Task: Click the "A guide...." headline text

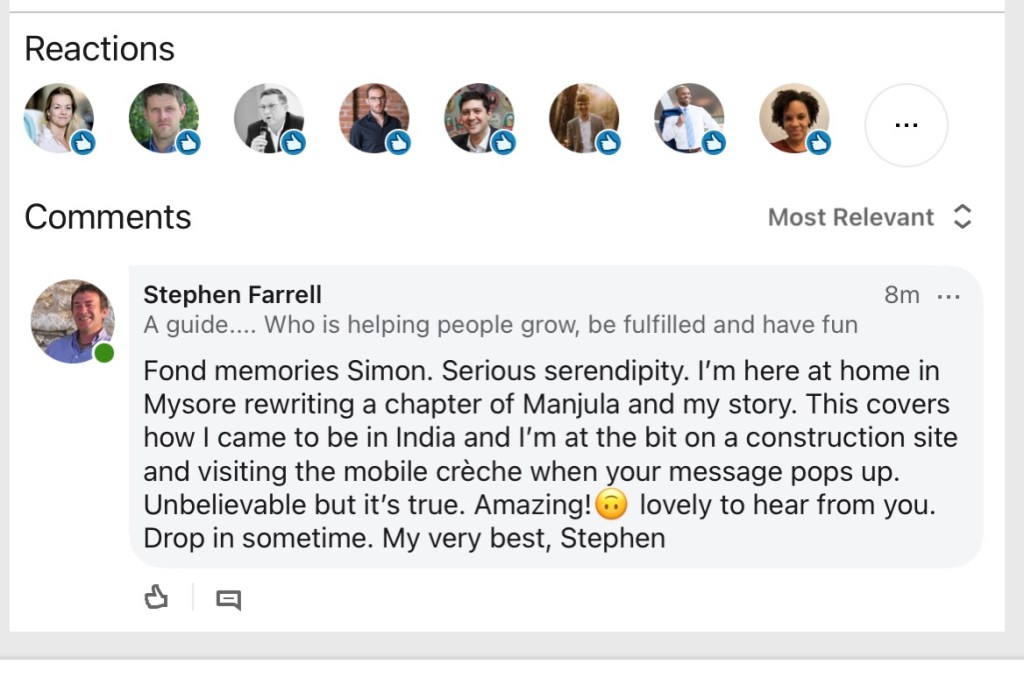Action: point(500,325)
